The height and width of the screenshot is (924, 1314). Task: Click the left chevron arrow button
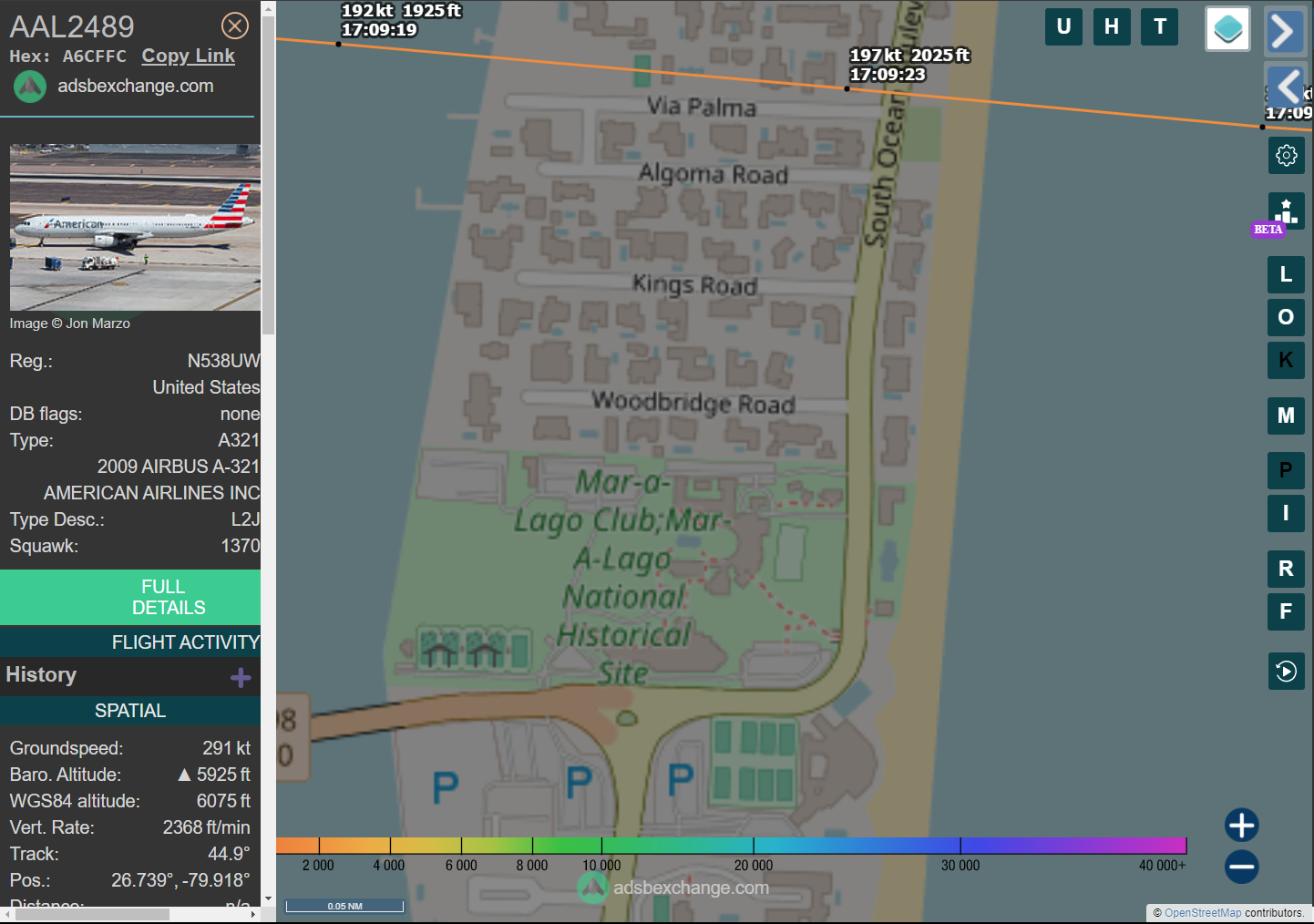coord(1287,87)
